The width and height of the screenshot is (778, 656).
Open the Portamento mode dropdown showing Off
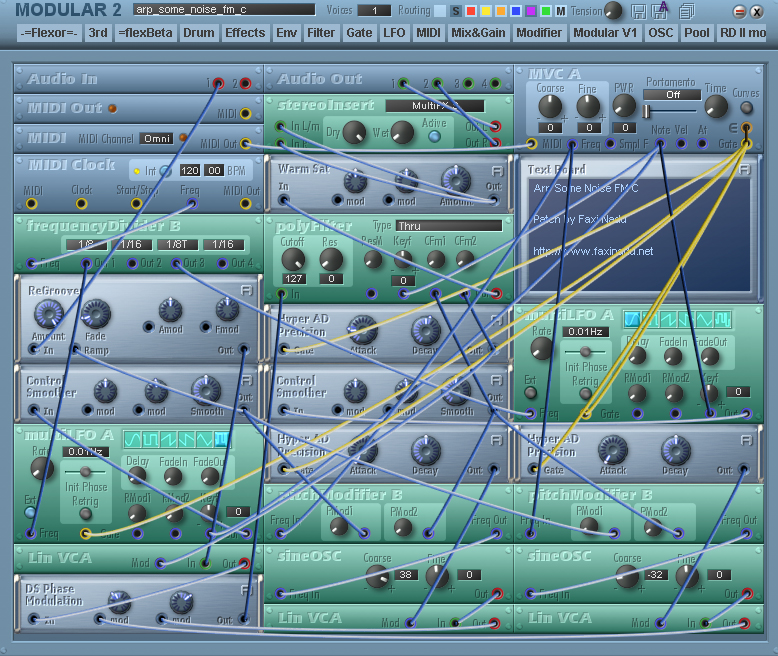[x=672, y=95]
